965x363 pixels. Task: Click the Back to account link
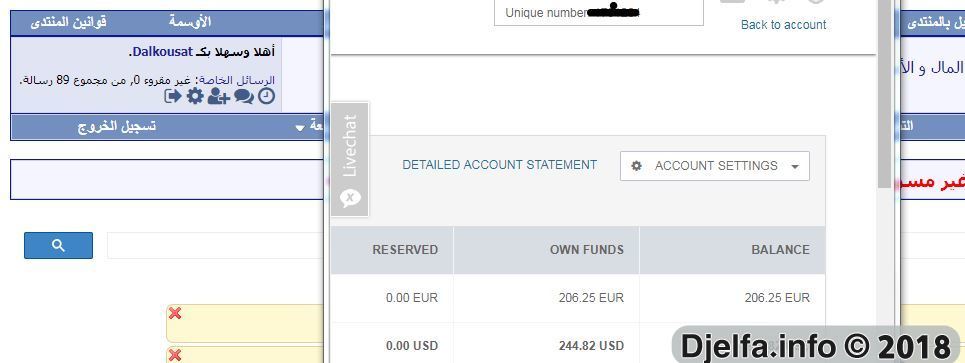(783, 25)
